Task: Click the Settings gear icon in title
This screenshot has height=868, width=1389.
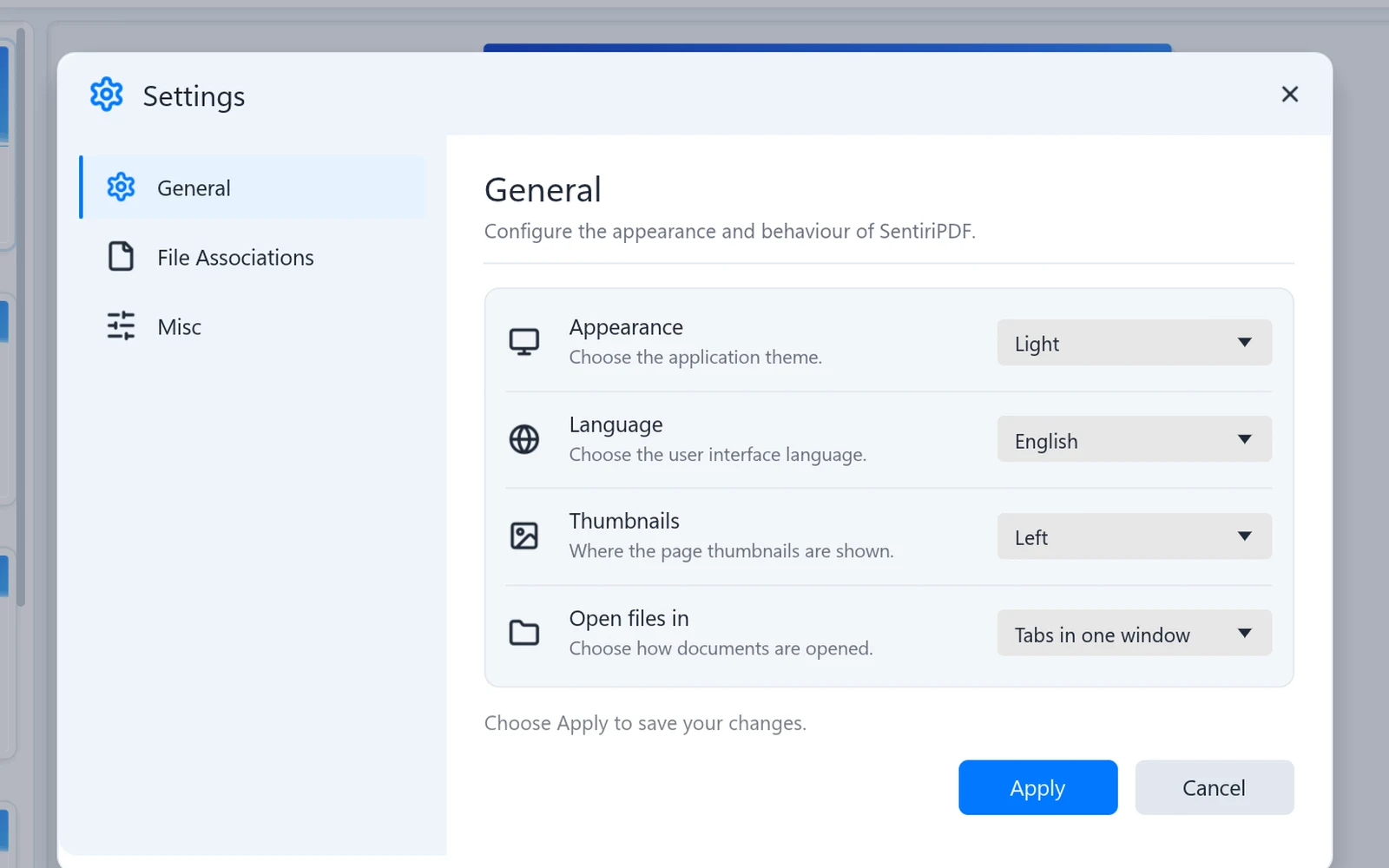Action: [107, 94]
